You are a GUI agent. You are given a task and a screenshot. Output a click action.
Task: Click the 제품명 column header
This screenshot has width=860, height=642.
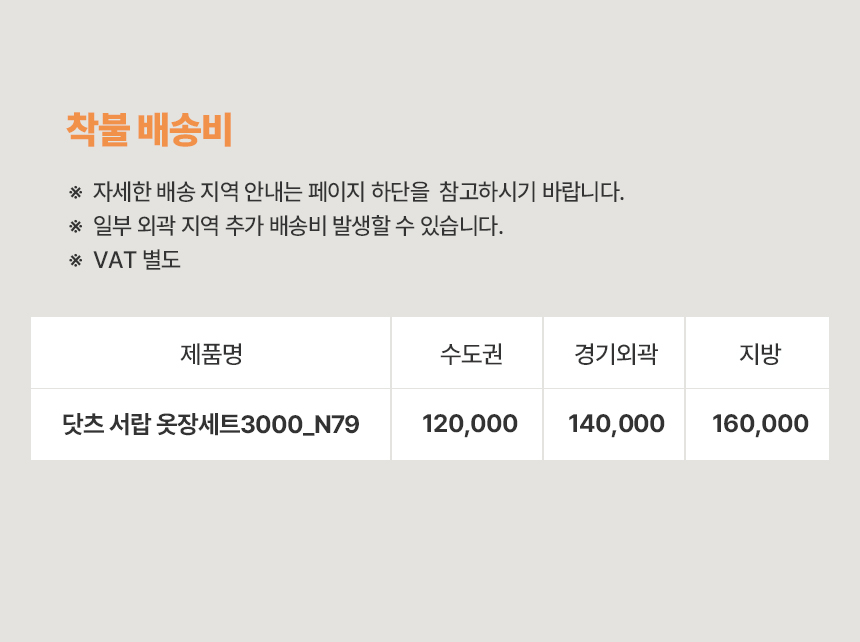[211, 354]
